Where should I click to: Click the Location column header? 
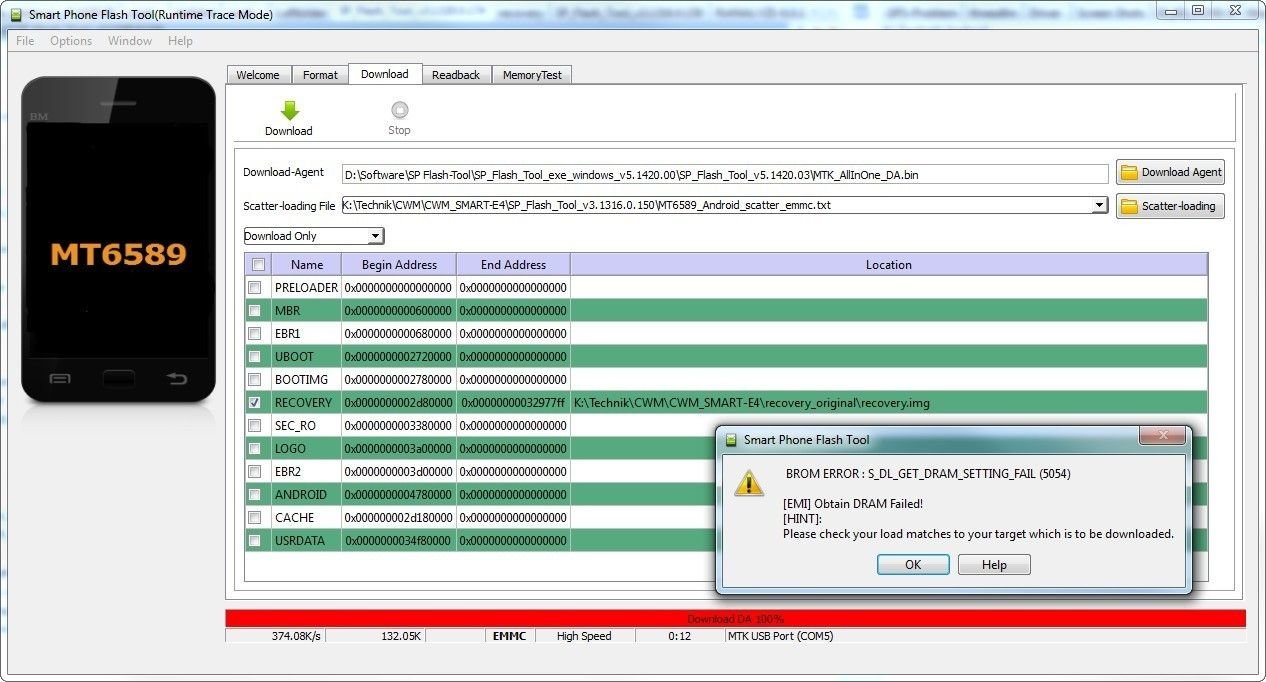(x=889, y=265)
